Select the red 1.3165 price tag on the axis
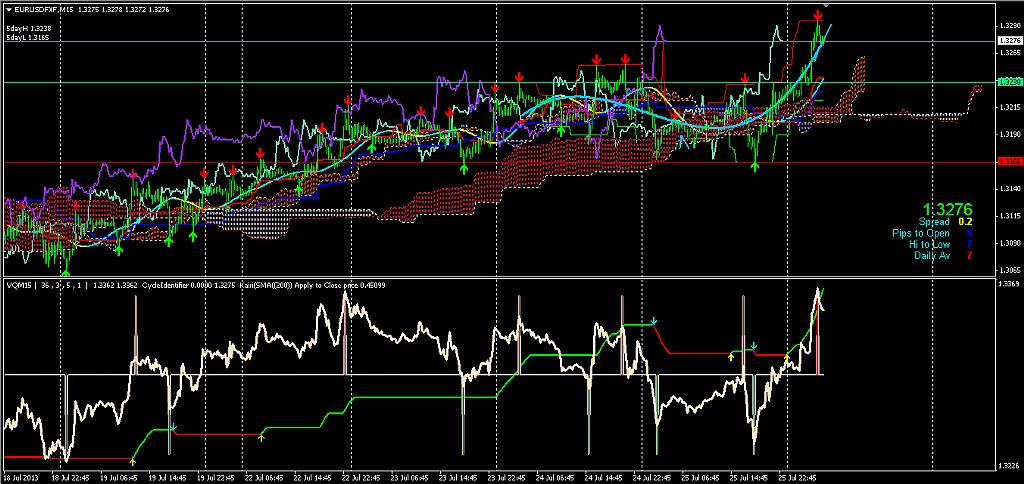1024x484 pixels. pos(1008,161)
